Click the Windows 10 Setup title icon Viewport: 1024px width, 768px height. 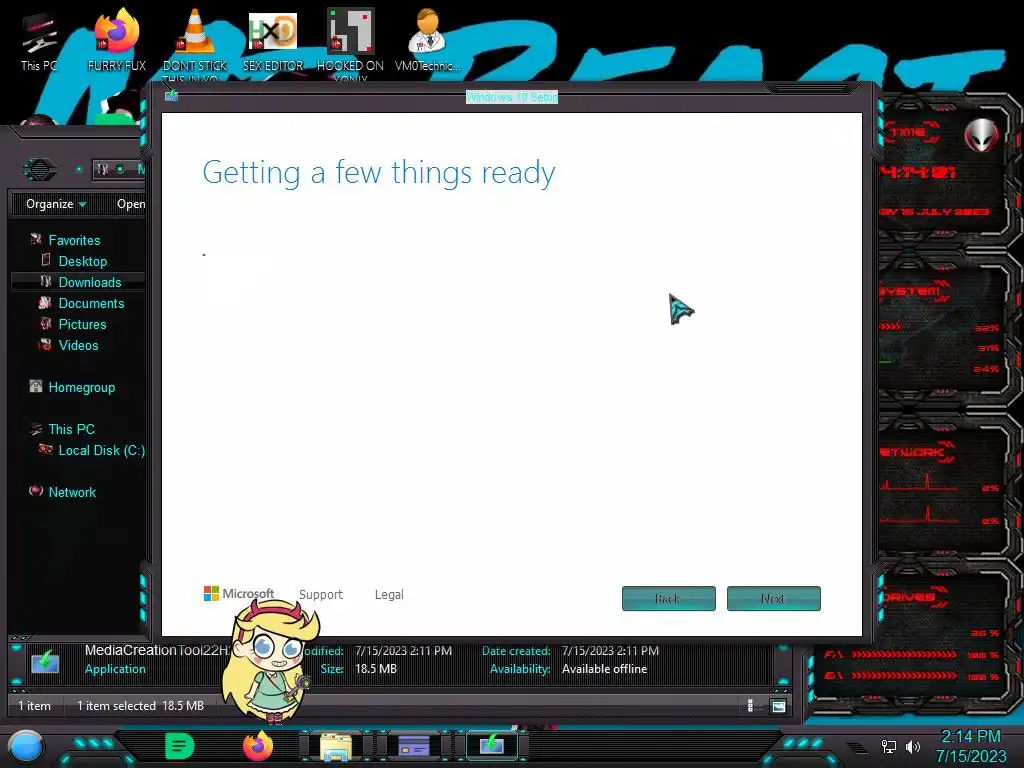coord(171,96)
